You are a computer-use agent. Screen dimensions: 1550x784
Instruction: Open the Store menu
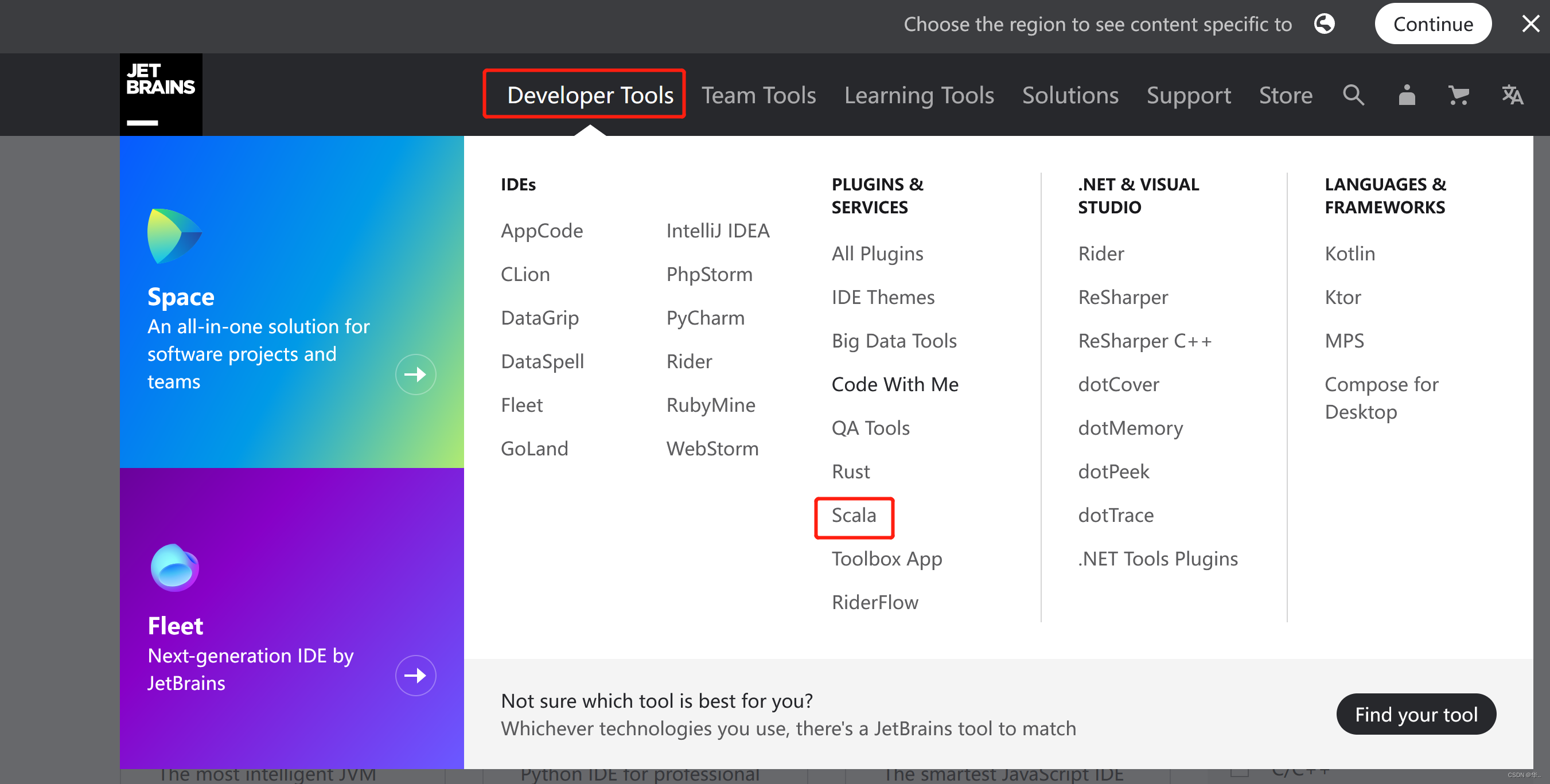point(1285,95)
